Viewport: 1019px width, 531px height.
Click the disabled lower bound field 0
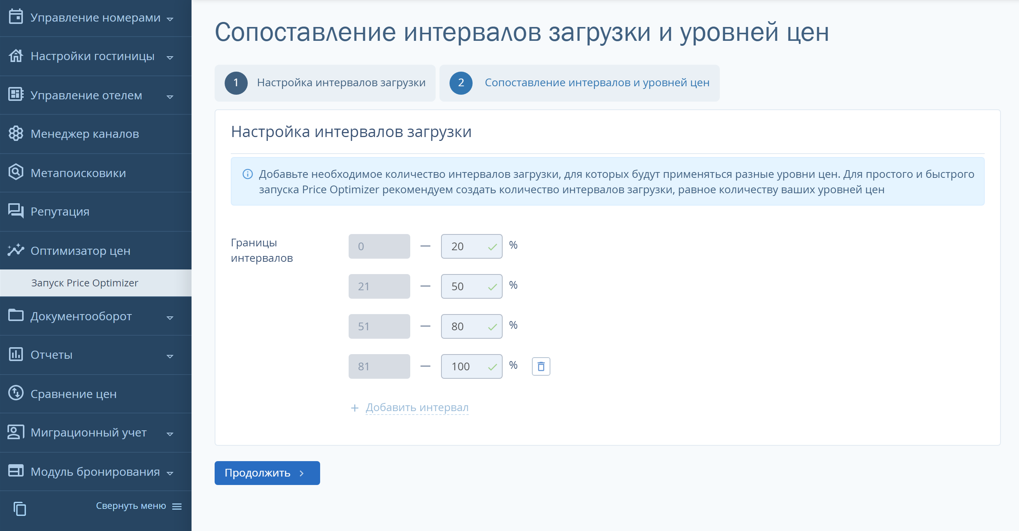[x=380, y=246]
